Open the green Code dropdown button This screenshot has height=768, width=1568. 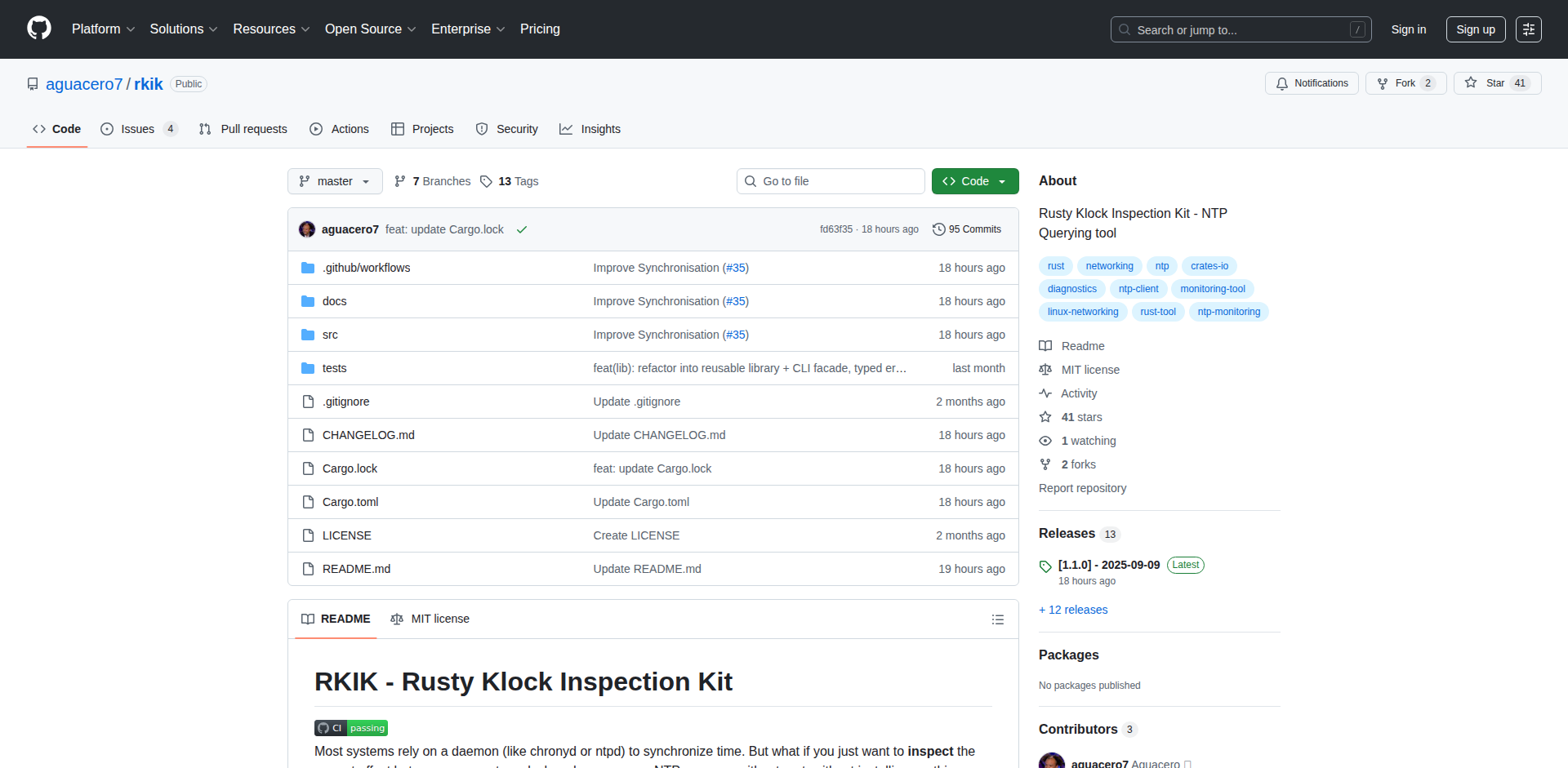[975, 181]
